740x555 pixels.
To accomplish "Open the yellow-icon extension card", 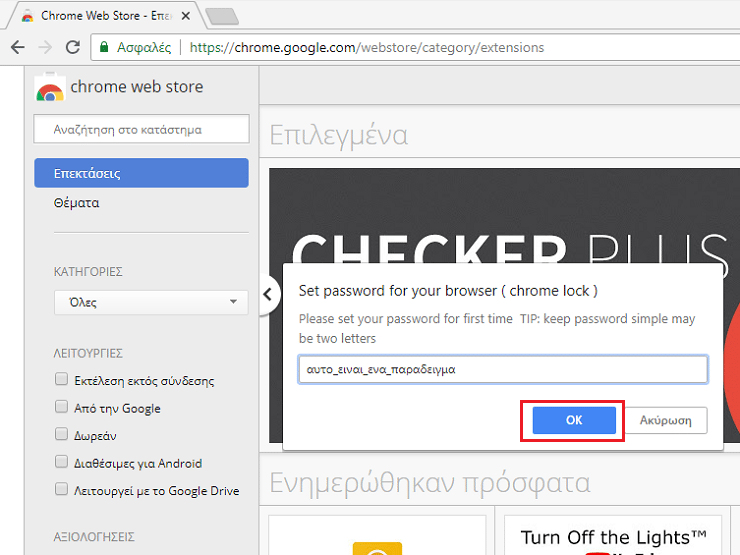I will click(x=377, y=536).
